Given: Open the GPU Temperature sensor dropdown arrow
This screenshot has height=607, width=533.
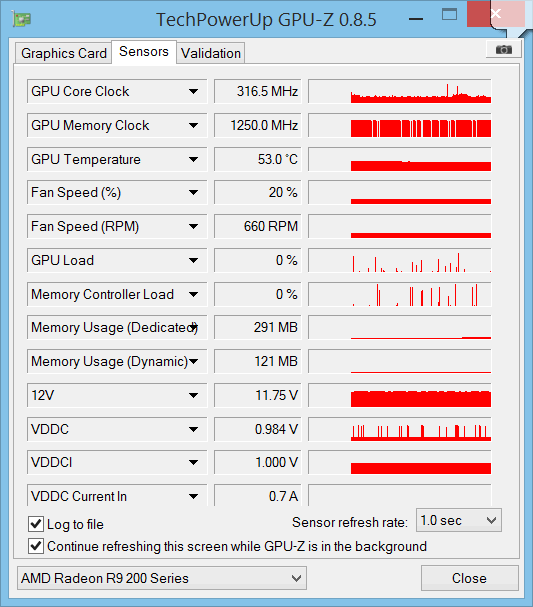Looking at the screenshot, I should click(194, 159).
